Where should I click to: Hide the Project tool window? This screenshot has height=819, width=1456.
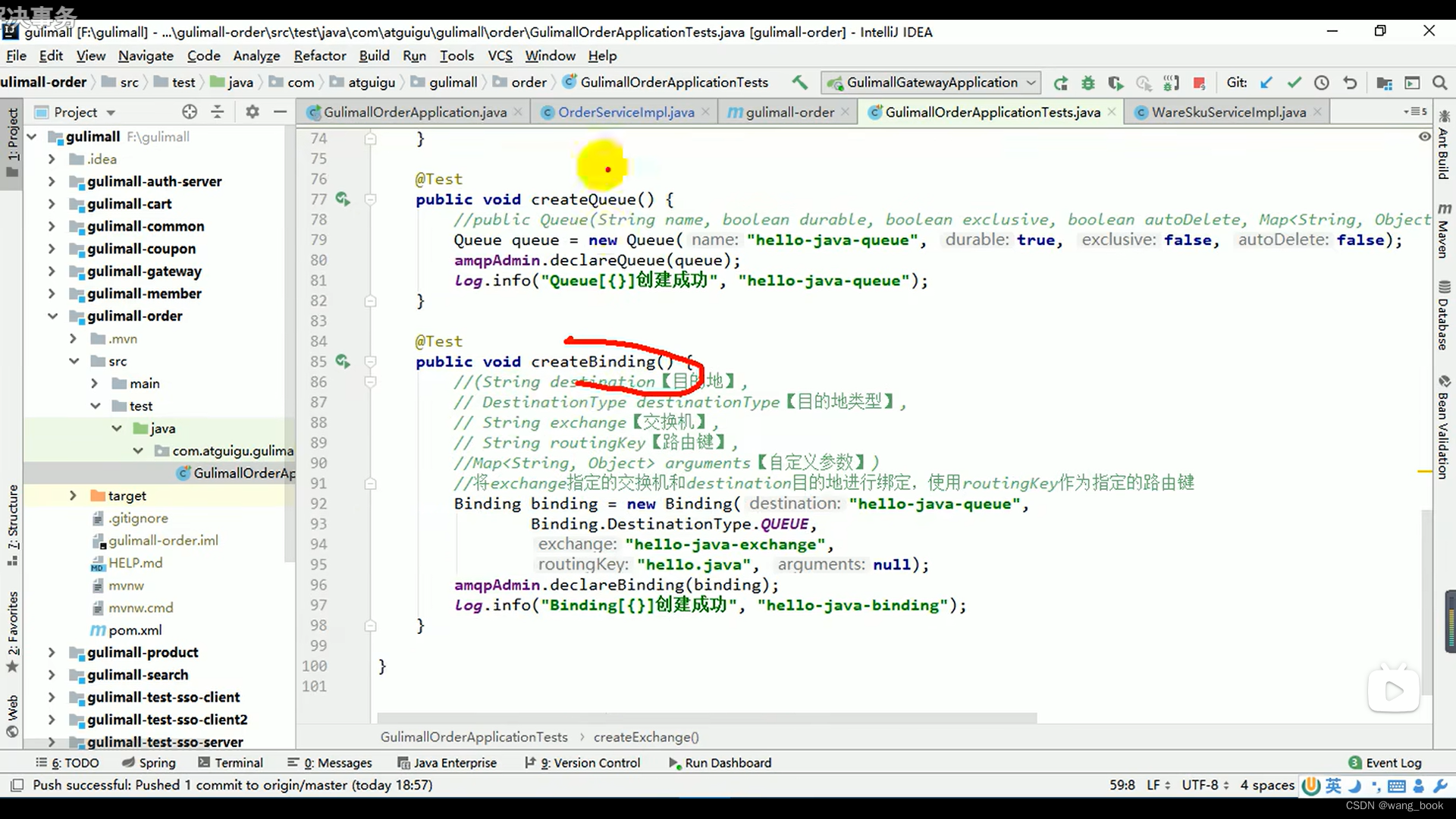(x=280, y=112)
